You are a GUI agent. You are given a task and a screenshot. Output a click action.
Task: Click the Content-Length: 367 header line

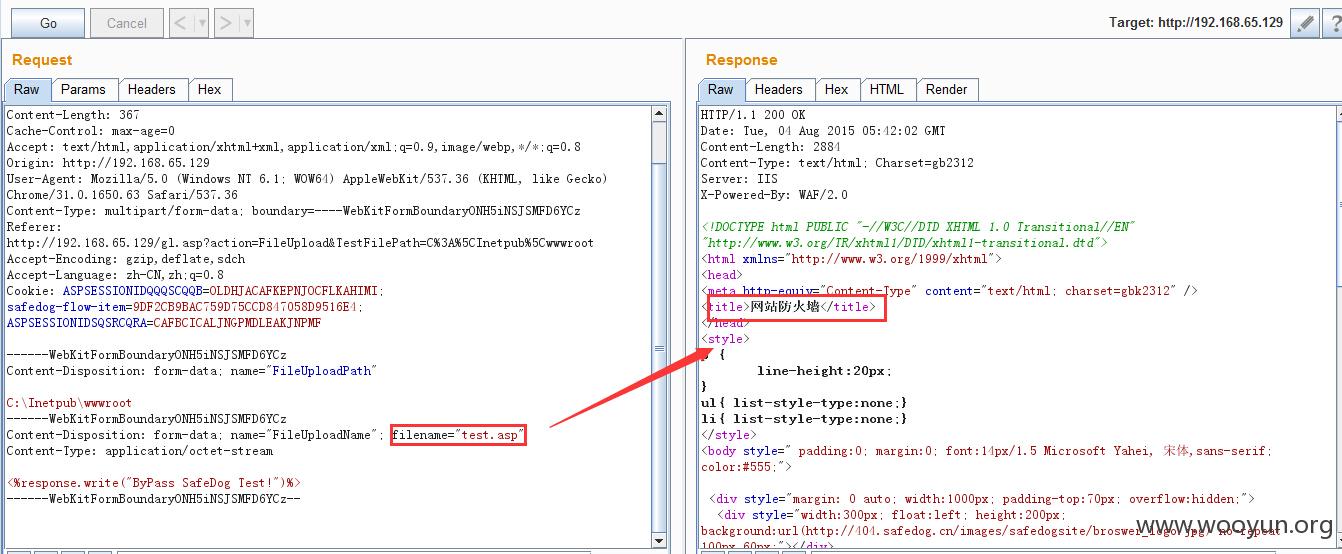tap(73, 115)
